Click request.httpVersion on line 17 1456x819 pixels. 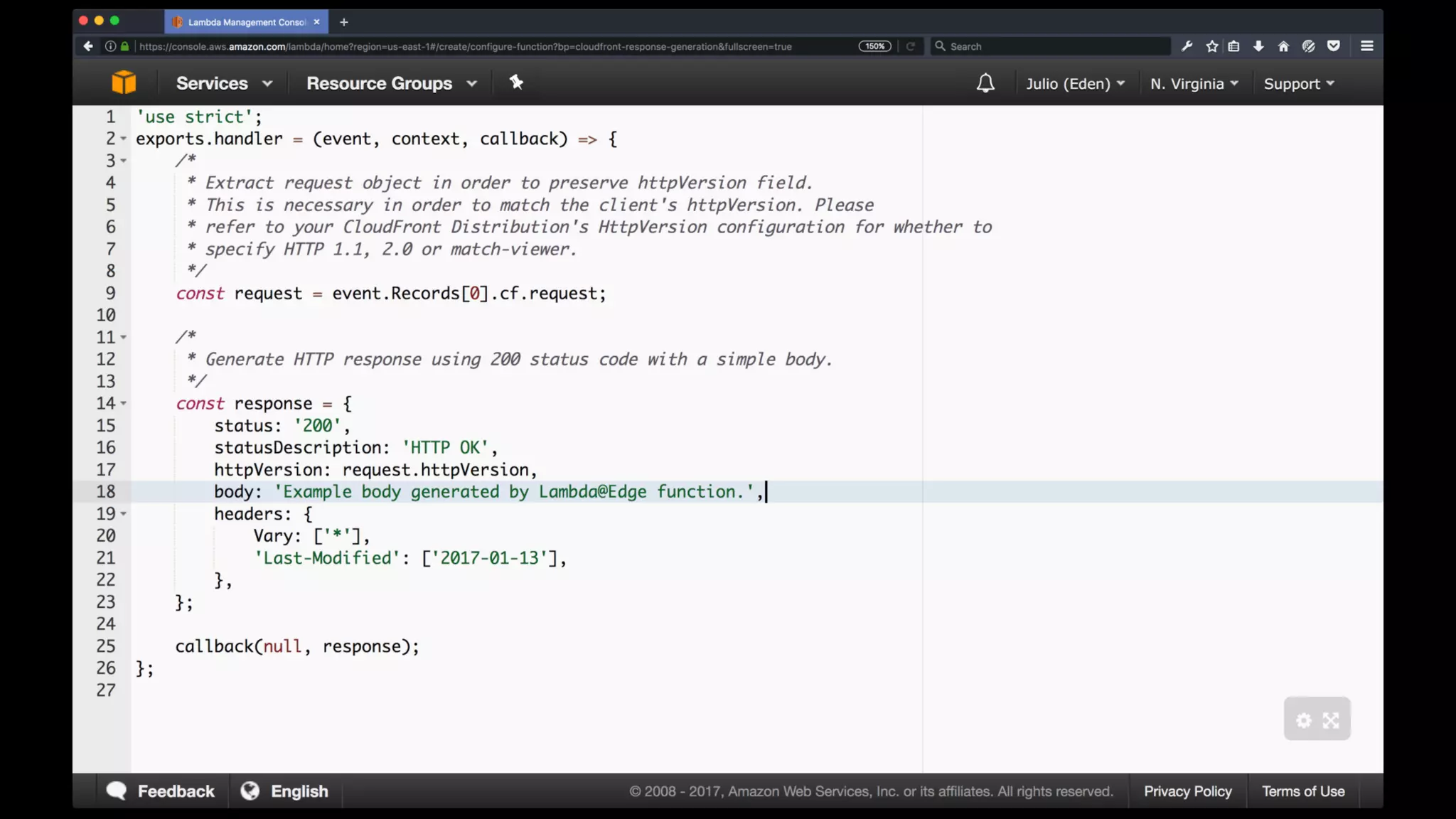(x=436, y=470)
